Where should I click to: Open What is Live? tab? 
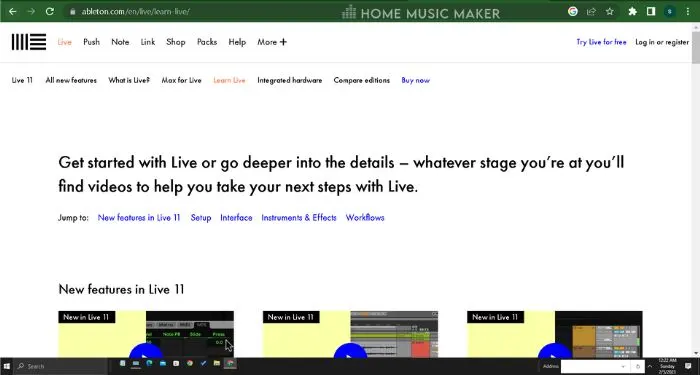pos(129,80)
